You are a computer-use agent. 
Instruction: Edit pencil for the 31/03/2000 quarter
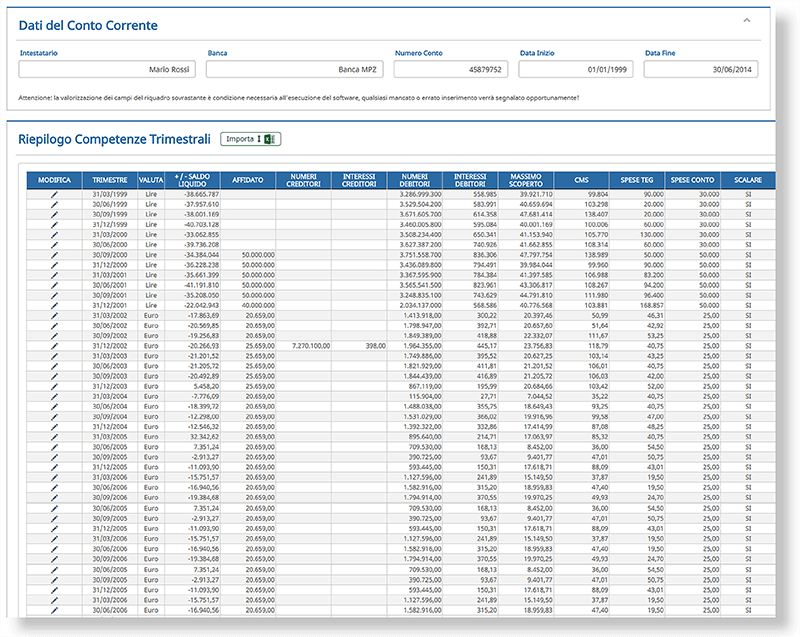[54, 235]
